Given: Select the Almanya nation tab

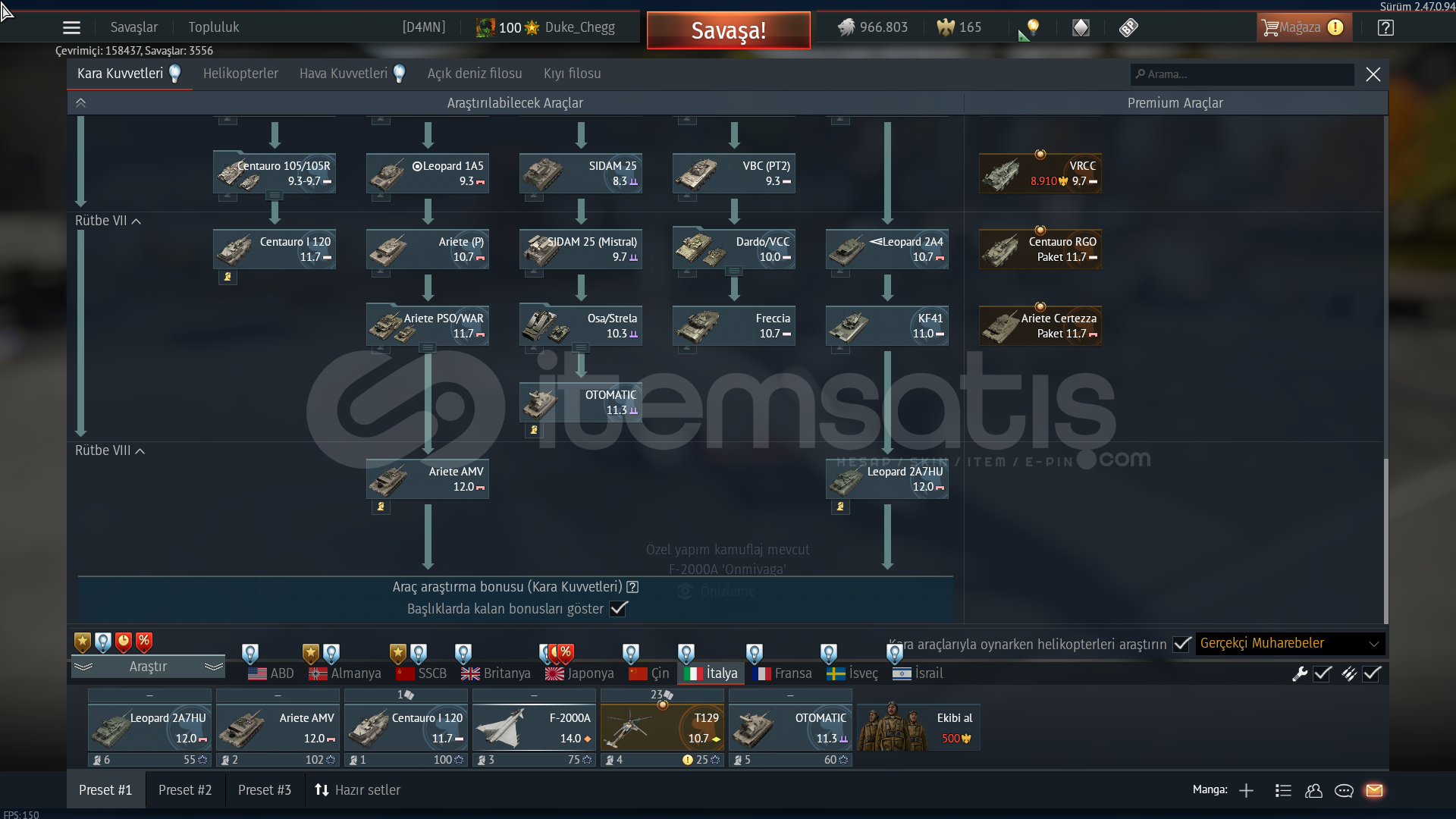Looking at the screenshot, I should click(345, 673).
